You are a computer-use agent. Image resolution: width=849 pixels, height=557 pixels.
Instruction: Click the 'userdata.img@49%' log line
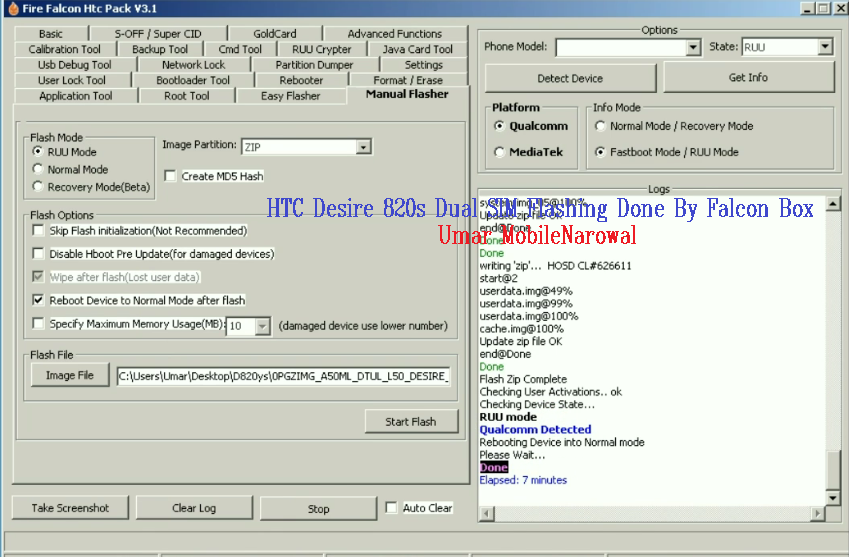pos(525,291)
